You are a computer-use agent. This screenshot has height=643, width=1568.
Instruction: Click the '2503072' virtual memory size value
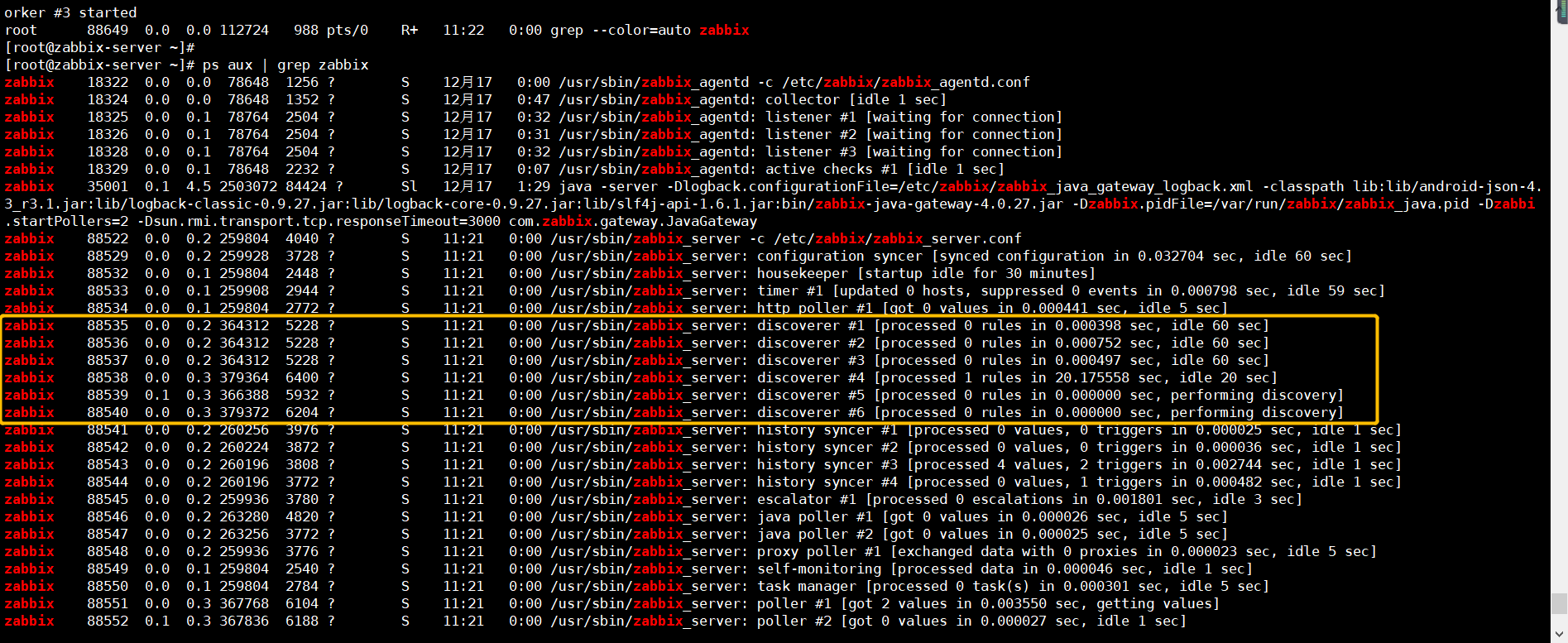pyautogui.click(x=248, y=186)
